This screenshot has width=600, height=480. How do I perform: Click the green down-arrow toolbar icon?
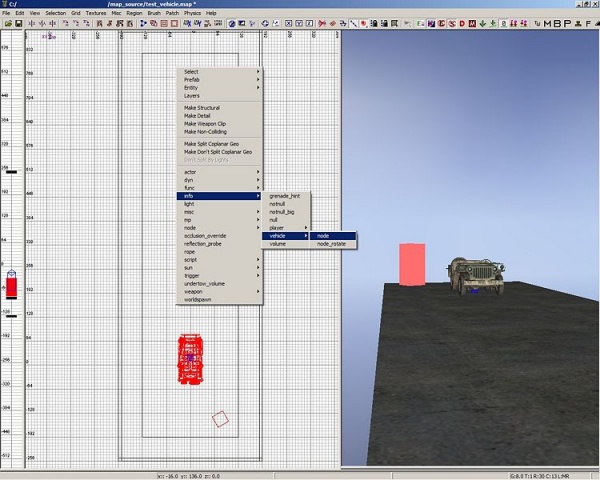click(483, 23)
